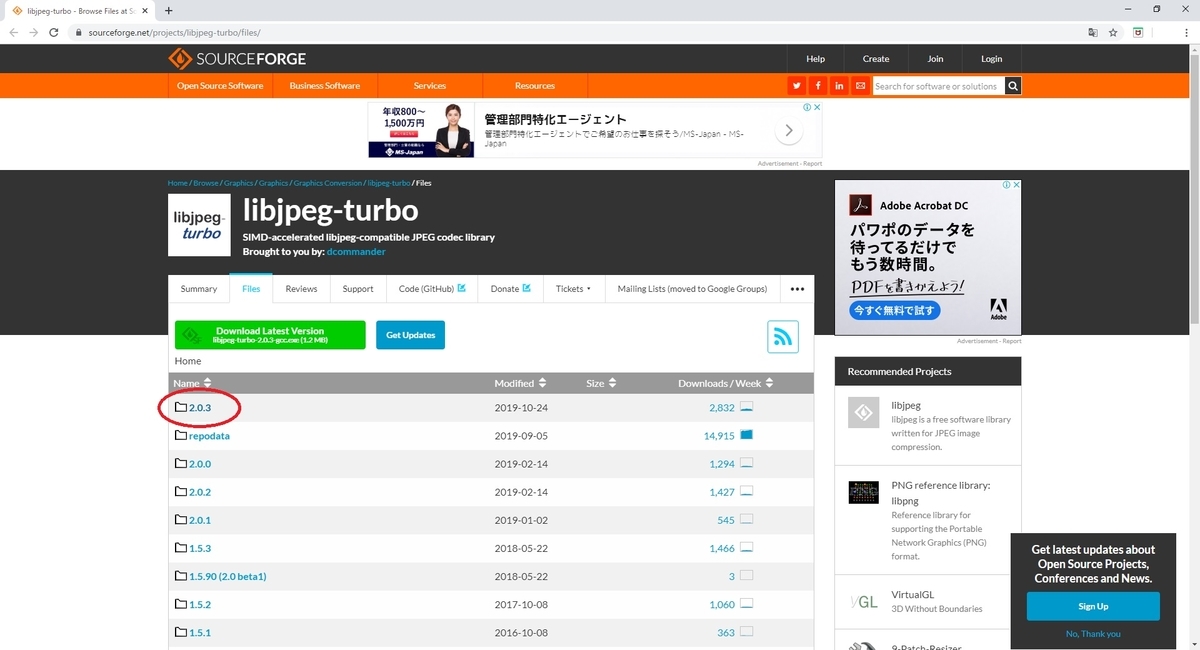Click the Download Latest Version button
1200x650 pixels.
pos(271,334)
